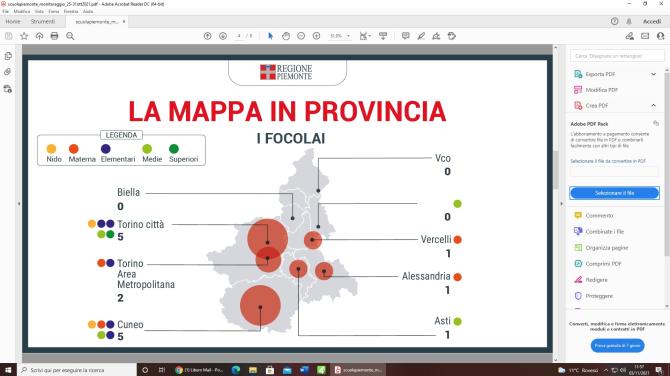Screen dimensions: 670x376
Task: Click the document vertical scrollbar thumb
Action: coord(555,170)
